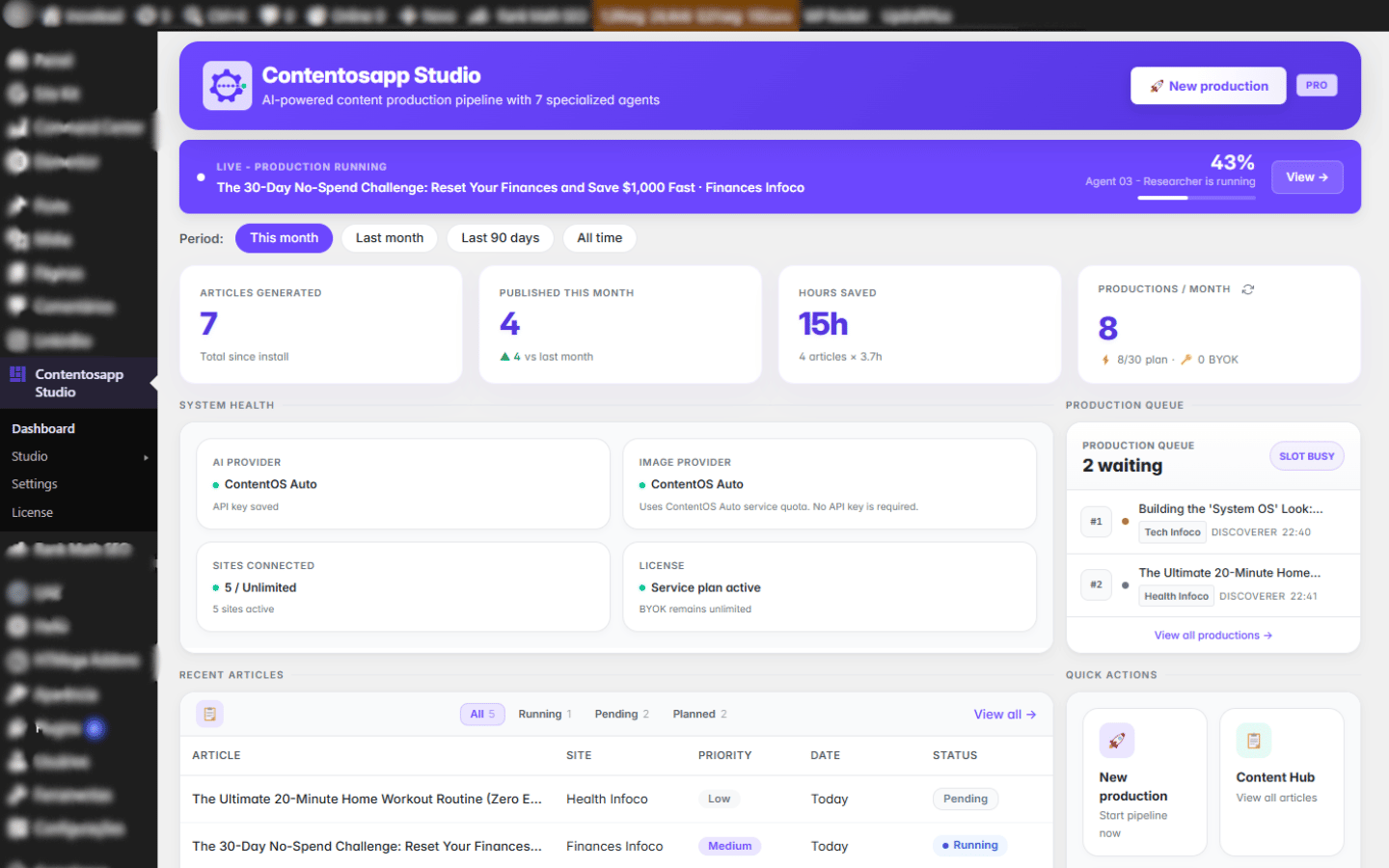Click the PRO badge in header
The width and height of the screenshot is (1389, 868).
1317,86
